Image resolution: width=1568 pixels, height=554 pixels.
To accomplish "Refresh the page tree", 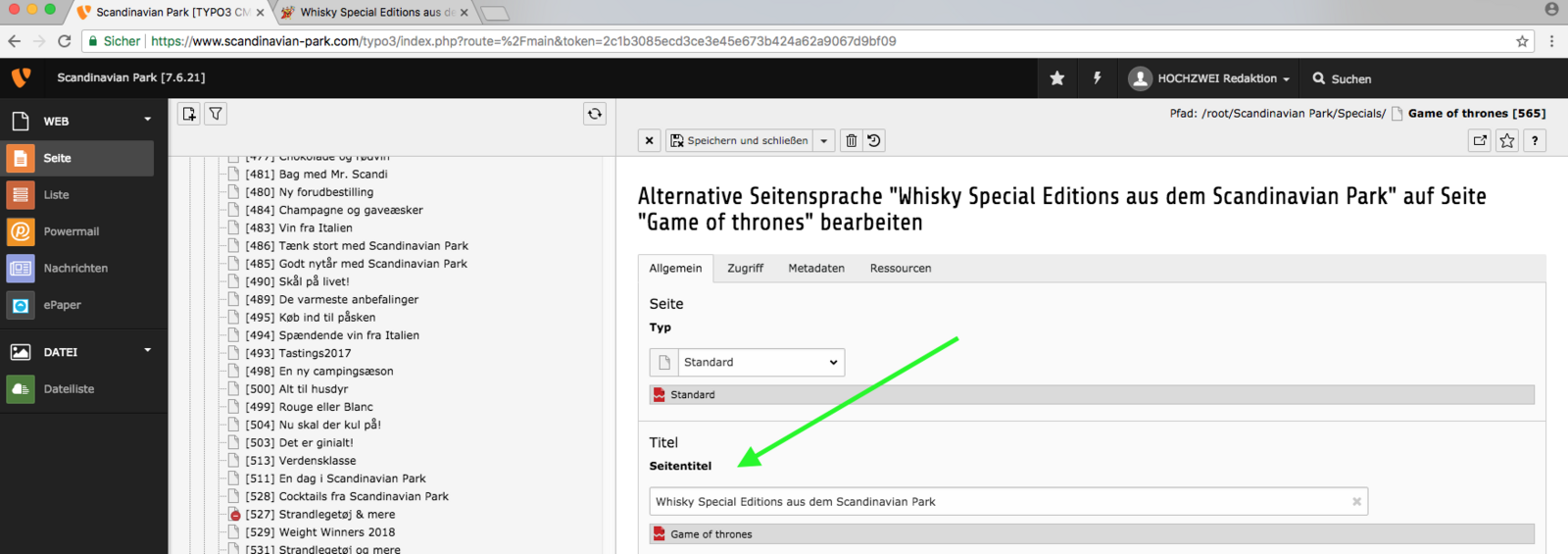I will [595, 114].
